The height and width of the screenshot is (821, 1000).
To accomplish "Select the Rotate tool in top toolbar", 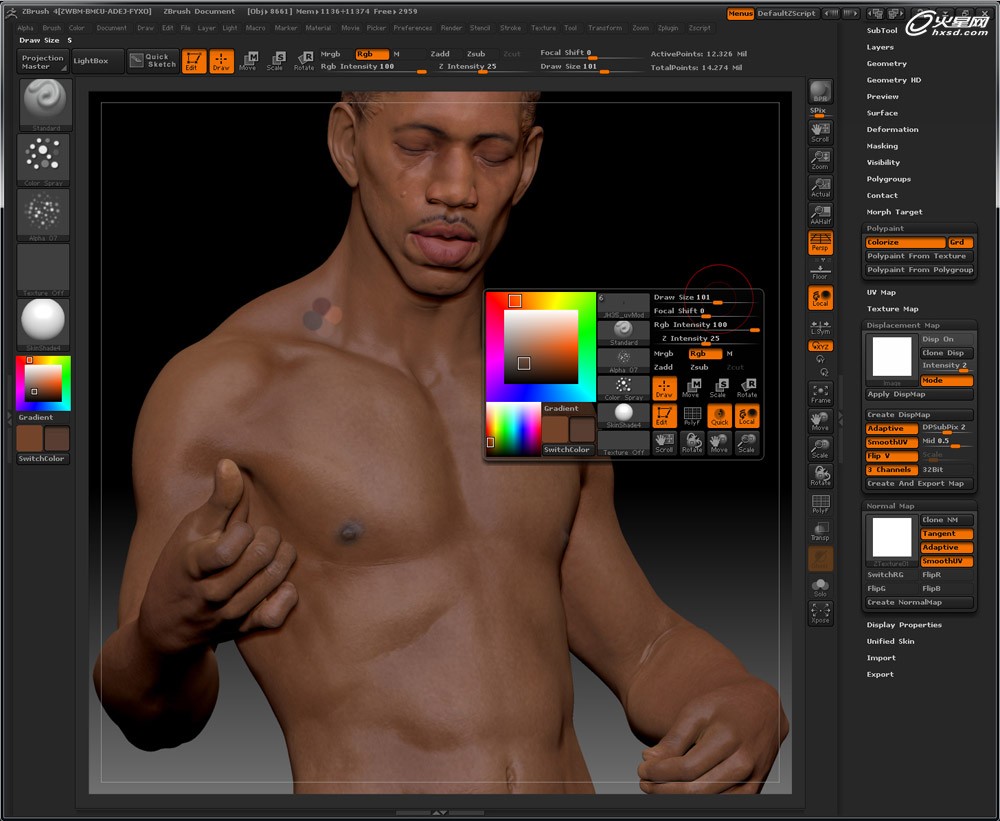I will 304,61.
